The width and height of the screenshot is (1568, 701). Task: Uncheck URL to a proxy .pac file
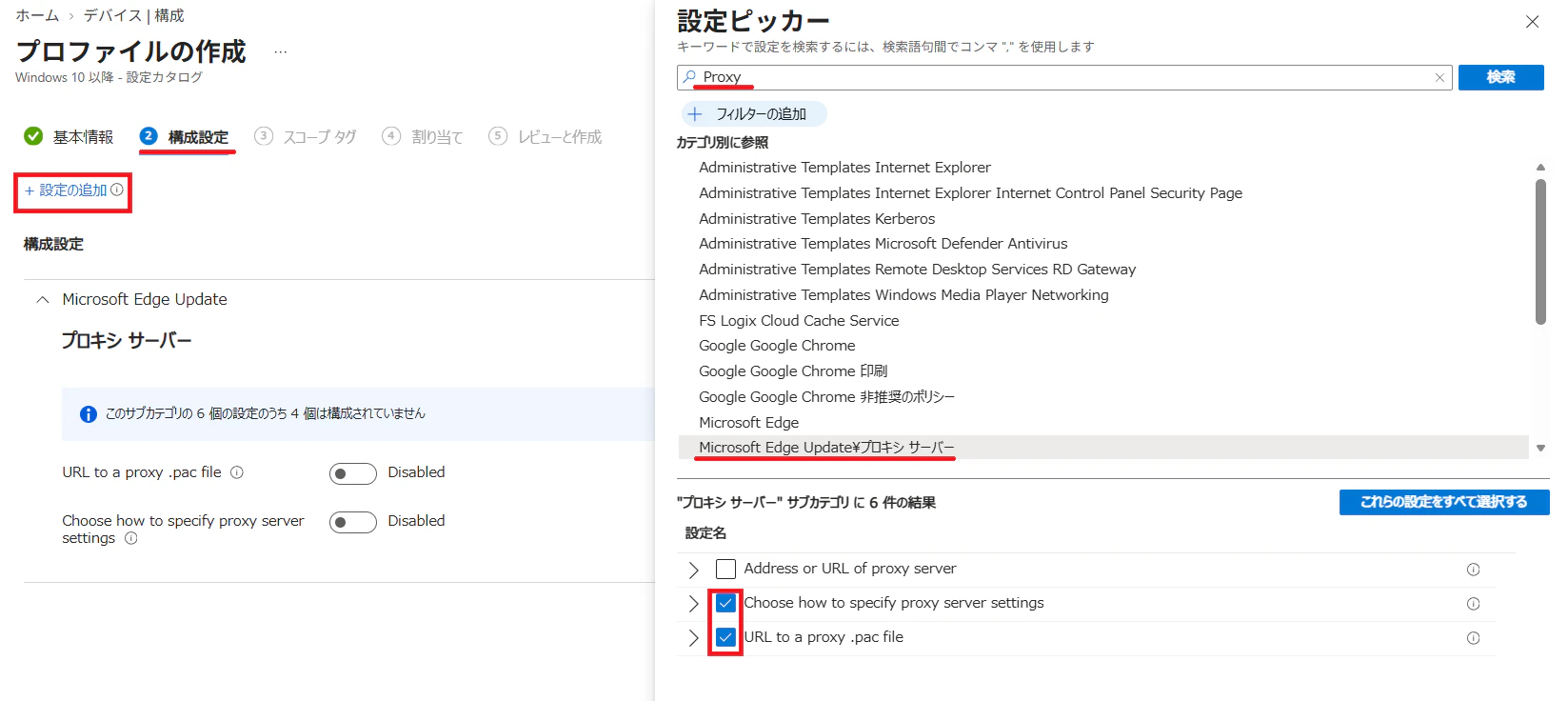pyautogui.click(x=725, y=638)
